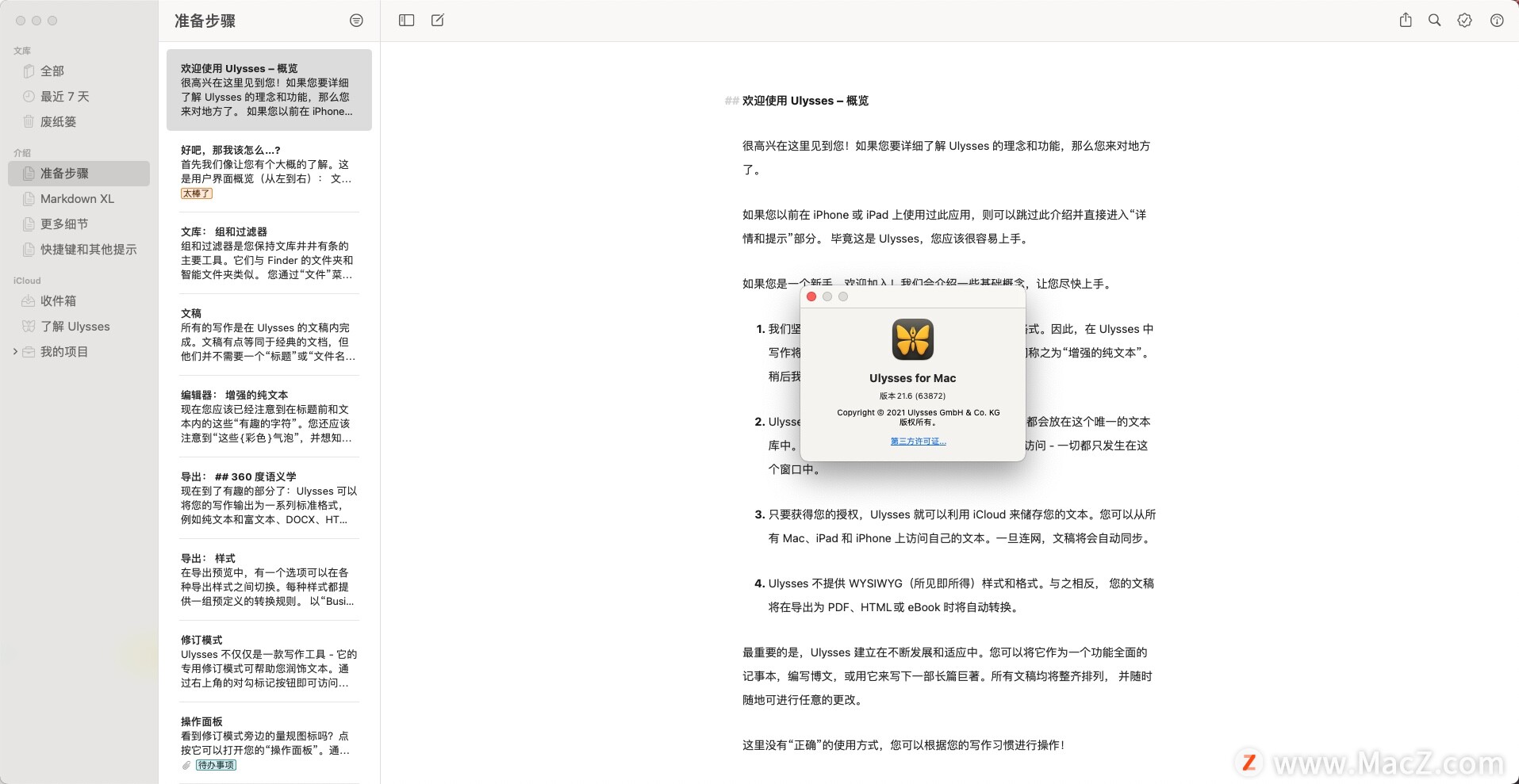Click the 太棒了 keyword tag
The height and width of the screenshot is (784, 1519).
[196, 193]
